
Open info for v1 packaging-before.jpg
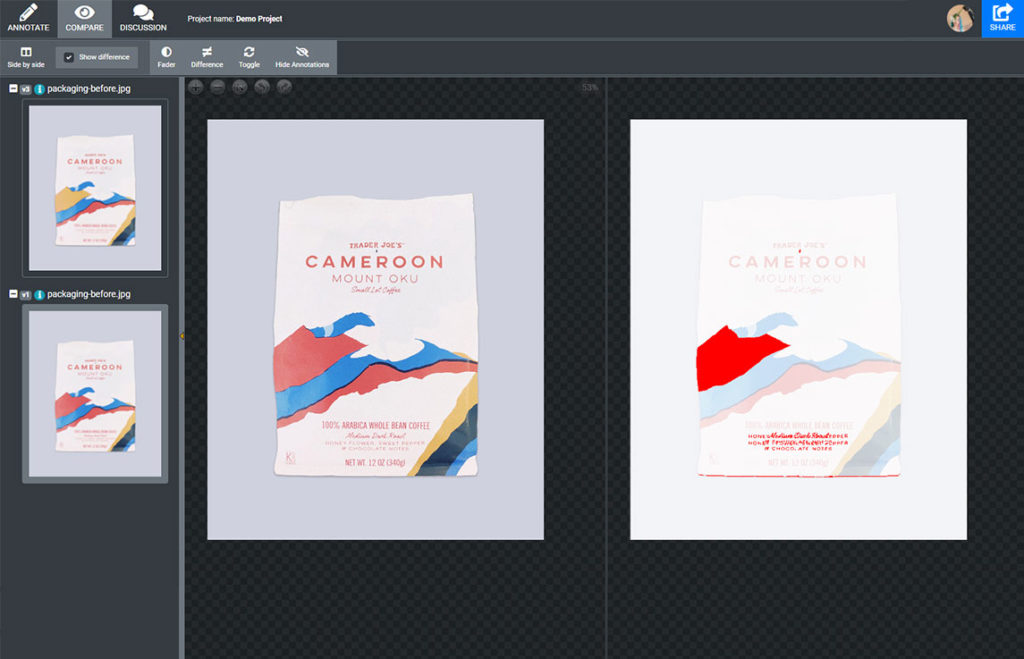pos(39,295)
